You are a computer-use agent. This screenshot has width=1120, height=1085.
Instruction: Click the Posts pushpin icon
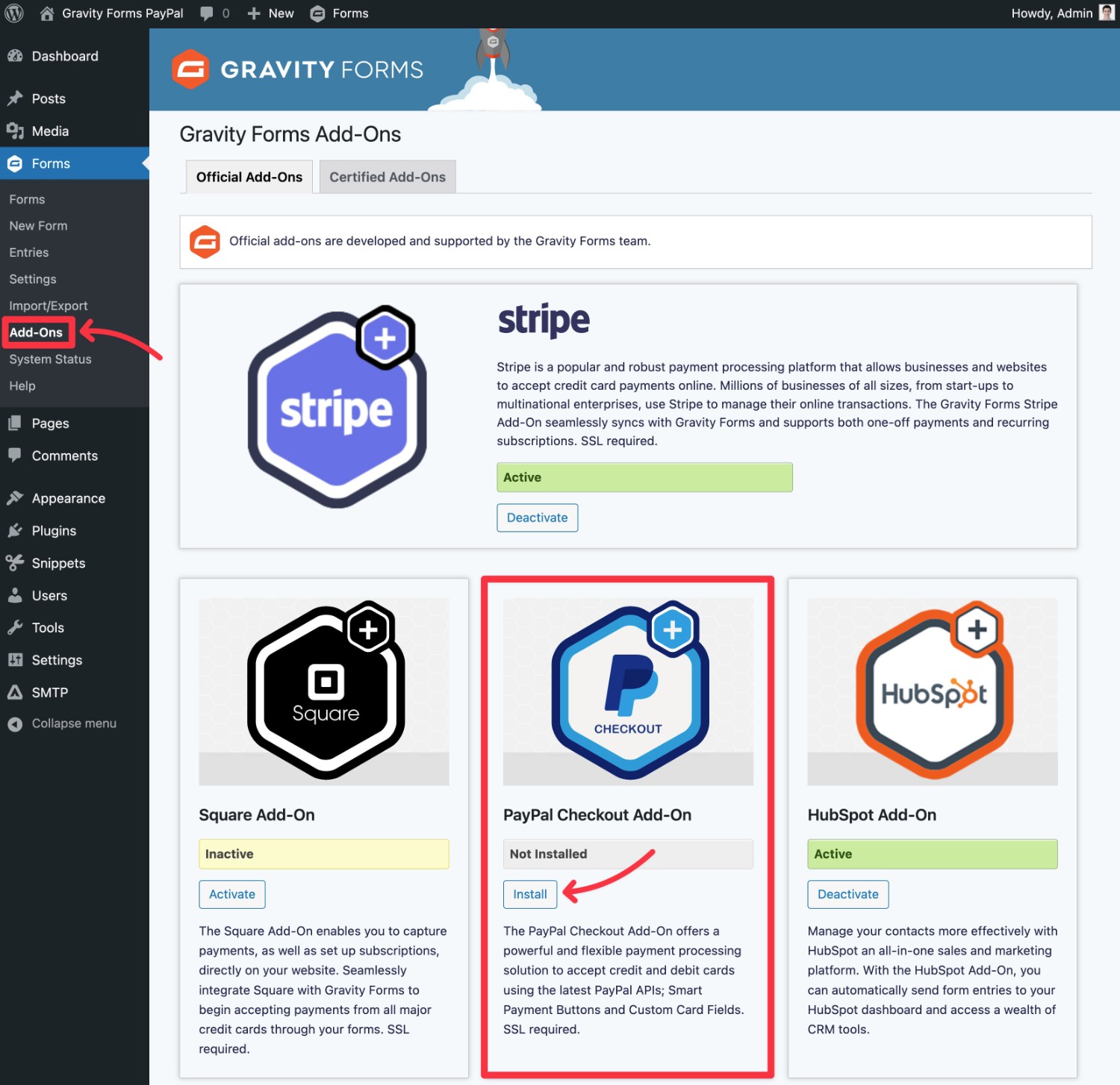point(15,99)
